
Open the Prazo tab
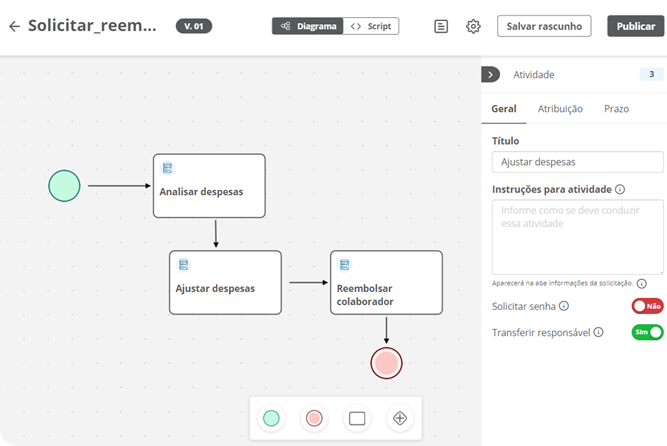616,109
